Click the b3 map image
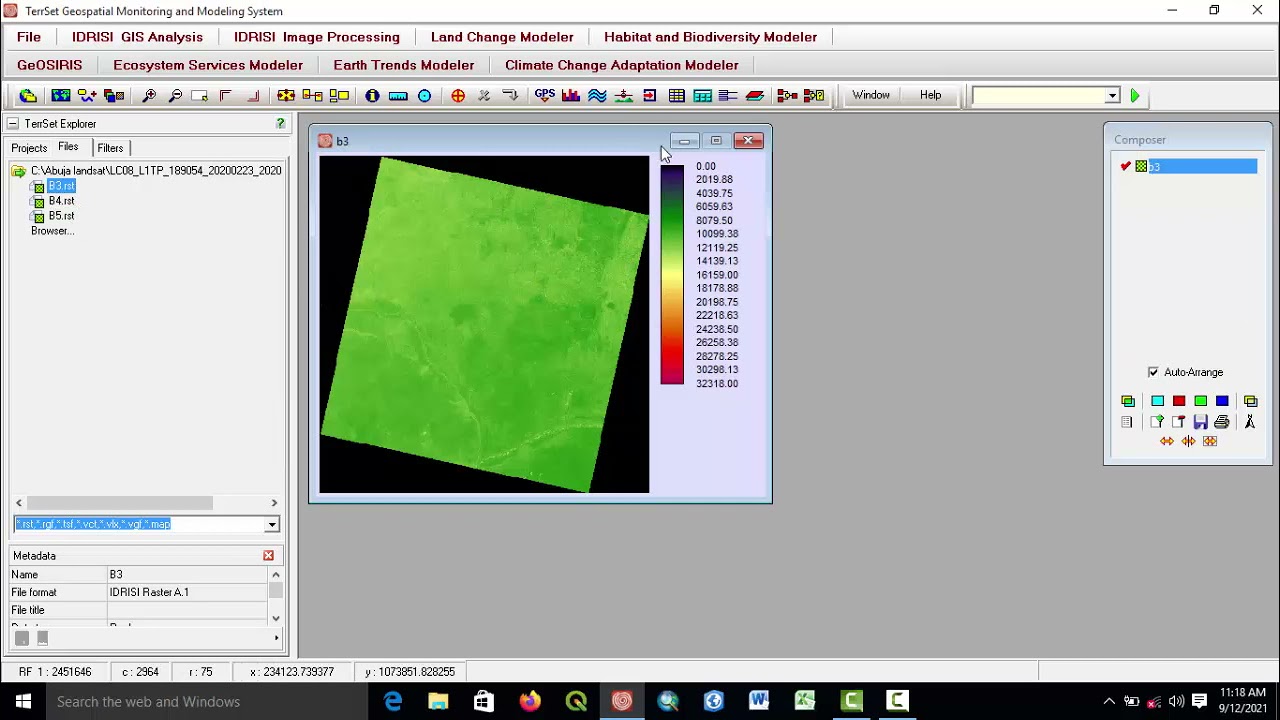Screen dimensions: 1280x720 click(x=484, y=325)
